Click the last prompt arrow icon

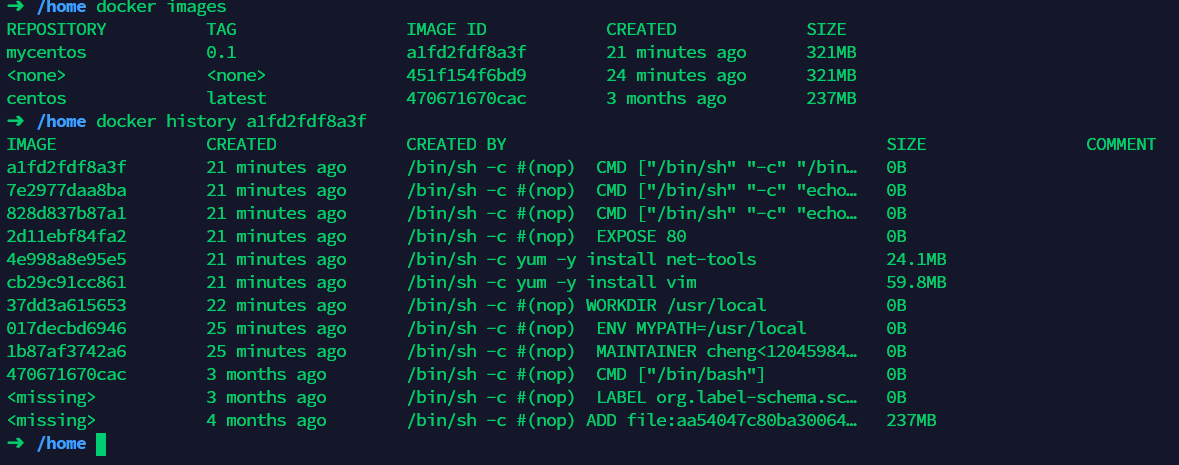pyautogui.click(x=15, y=443)
